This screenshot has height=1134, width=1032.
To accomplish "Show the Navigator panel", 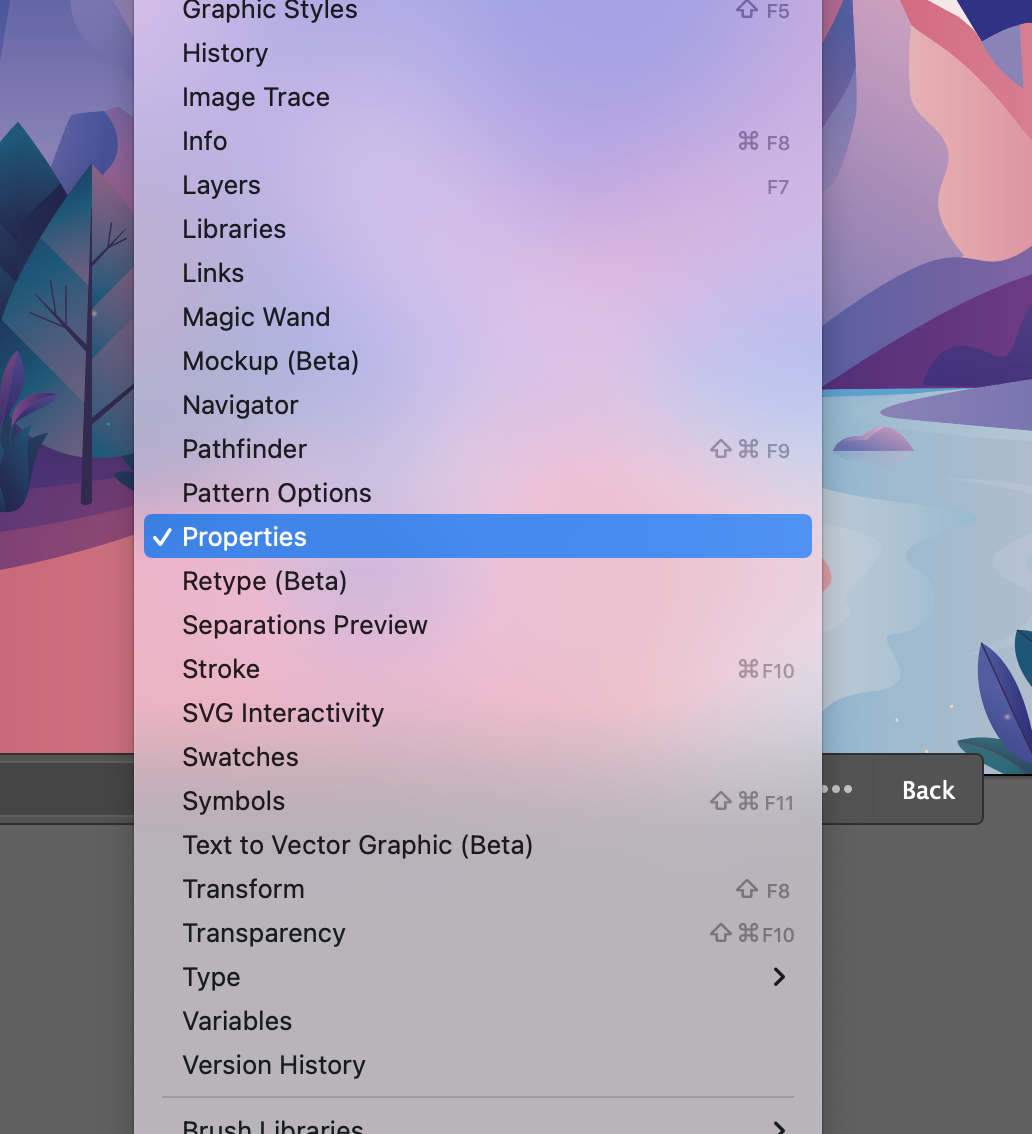I will 240,405.
